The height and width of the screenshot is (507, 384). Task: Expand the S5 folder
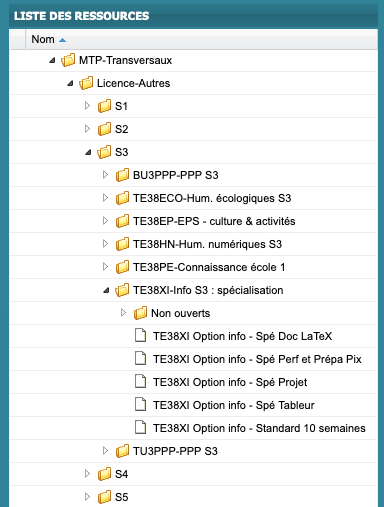click(87, 497)
